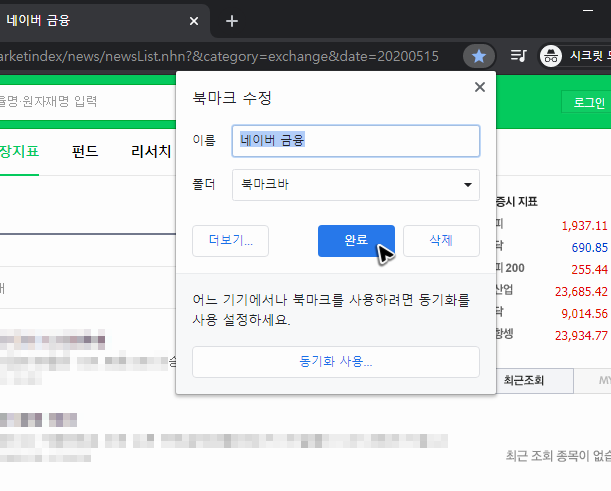Close the 네이버 금융 tab

[x=194, y=21]
